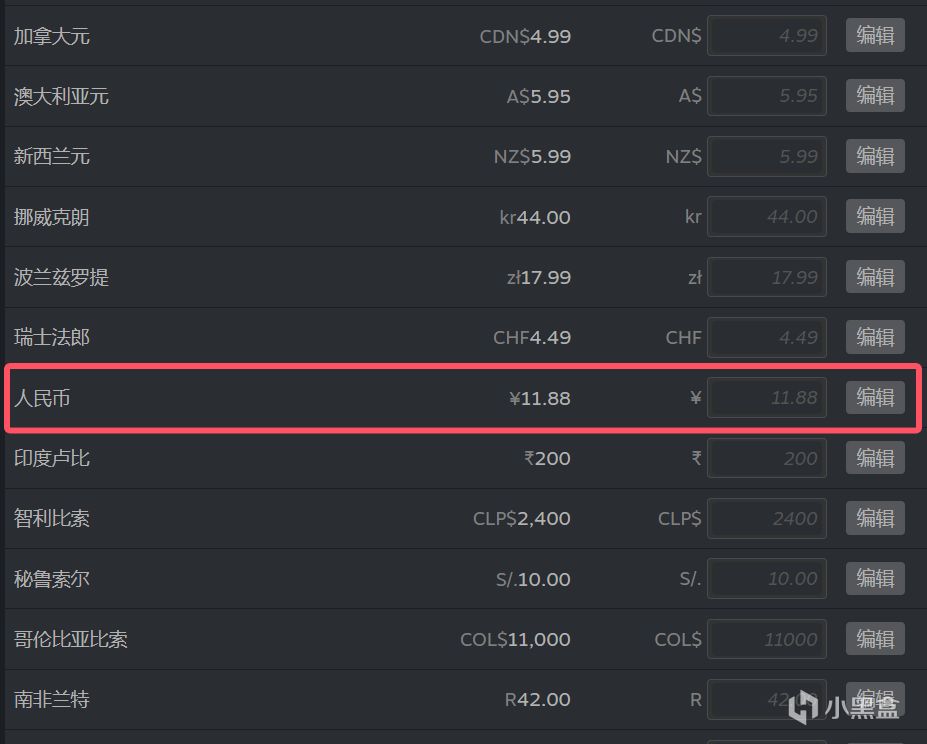The height and width of the screenshot is (744, 927).
Task: Click 编辑 button for 瑞士法郎 row
Action: [x=875, y=337]
